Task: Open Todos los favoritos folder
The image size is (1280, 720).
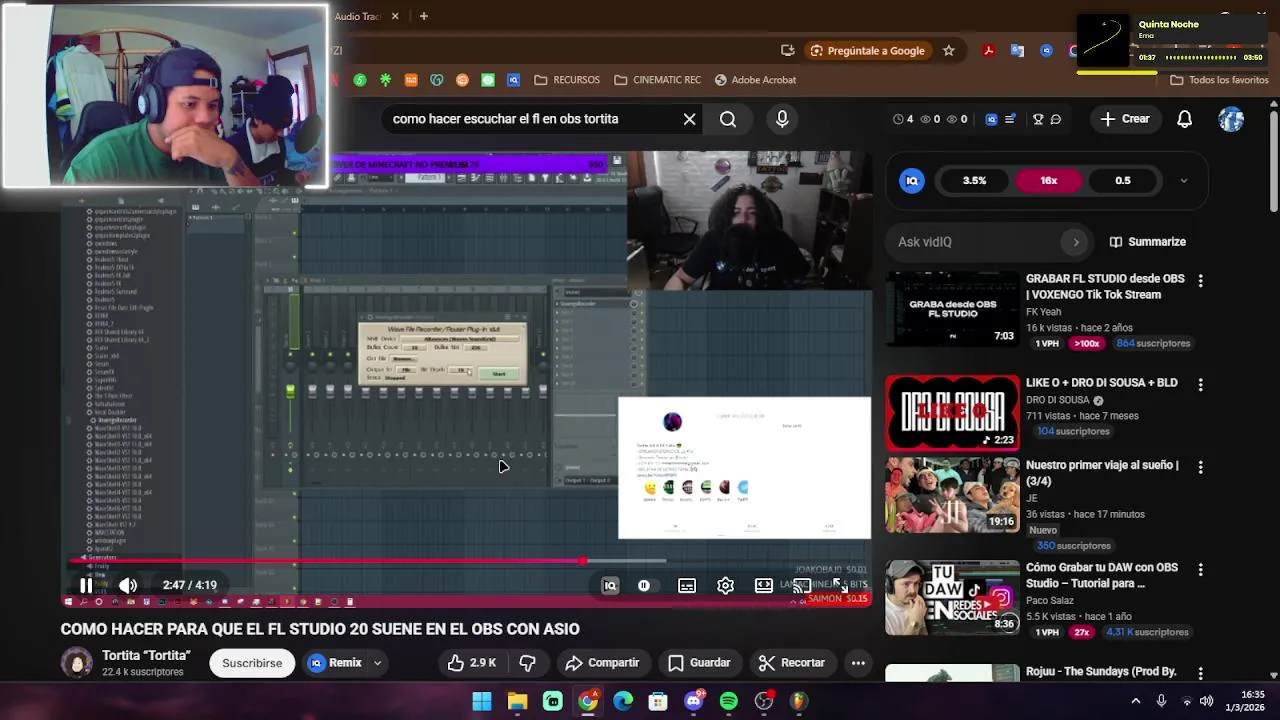Action: tap(1219, 80)
